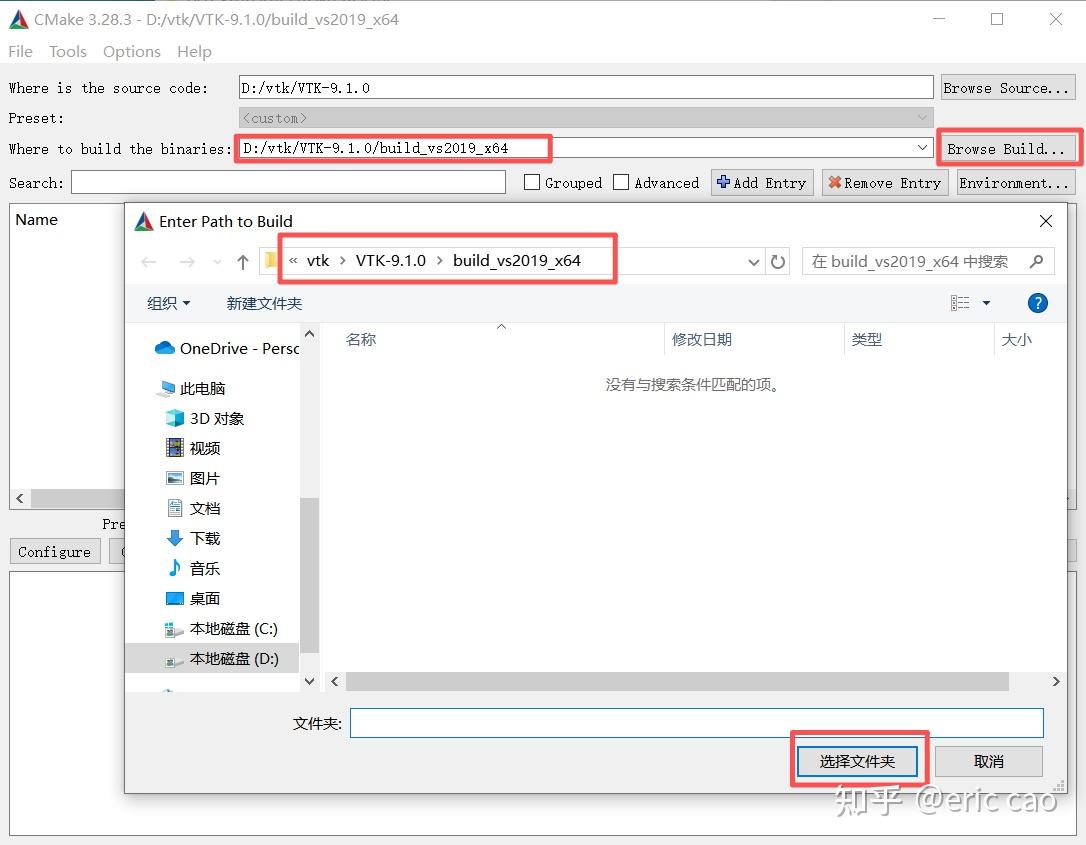This screenshot has width=1086, height=845.
Task: Expand the build path dropdown arrow
Action: click(x=921, y=147)
